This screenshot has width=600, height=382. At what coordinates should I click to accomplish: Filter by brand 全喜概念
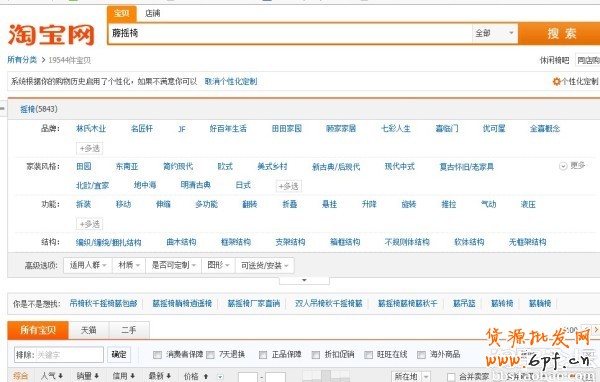pos(545,129)
